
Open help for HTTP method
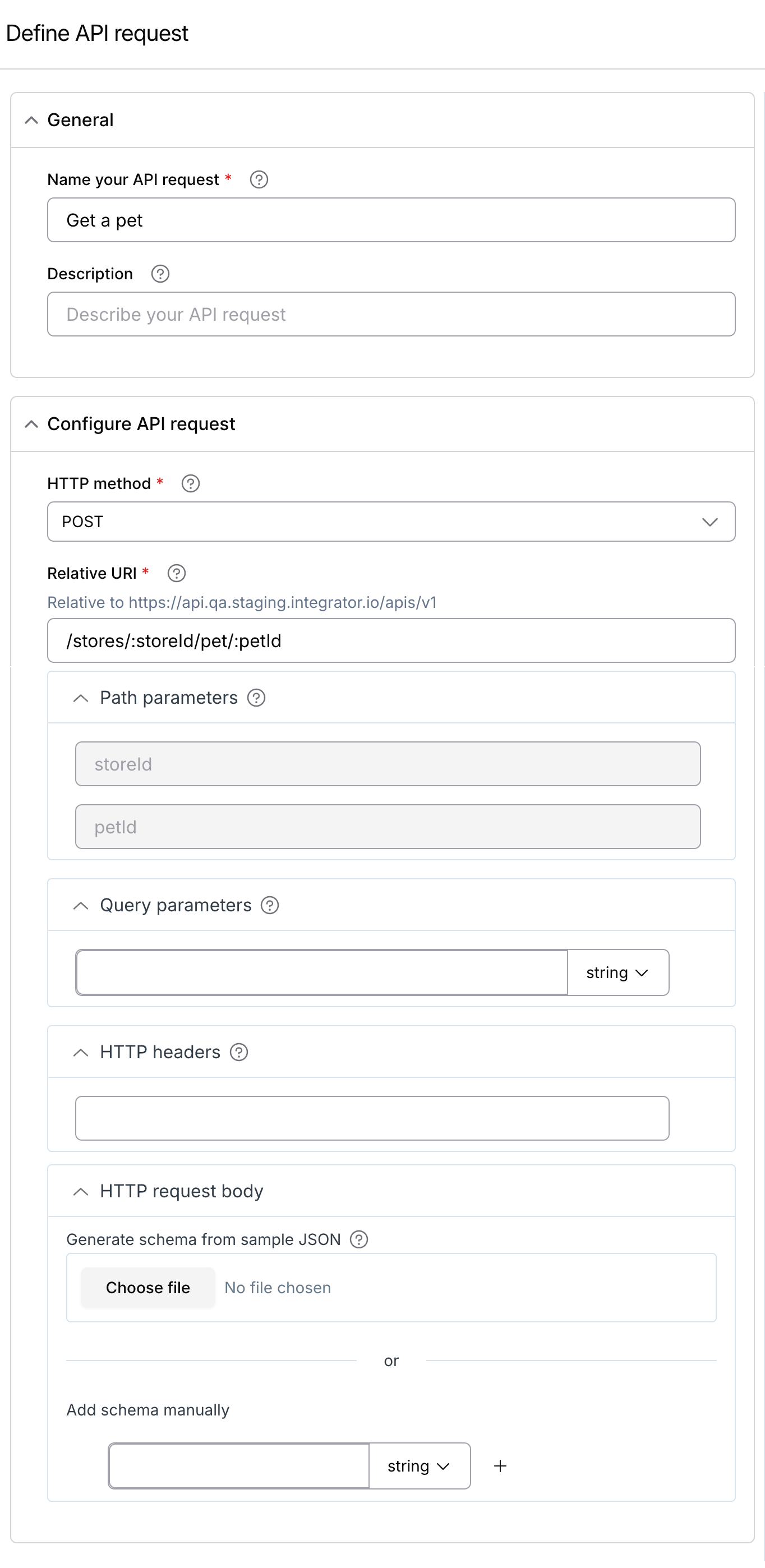[191, 483]
